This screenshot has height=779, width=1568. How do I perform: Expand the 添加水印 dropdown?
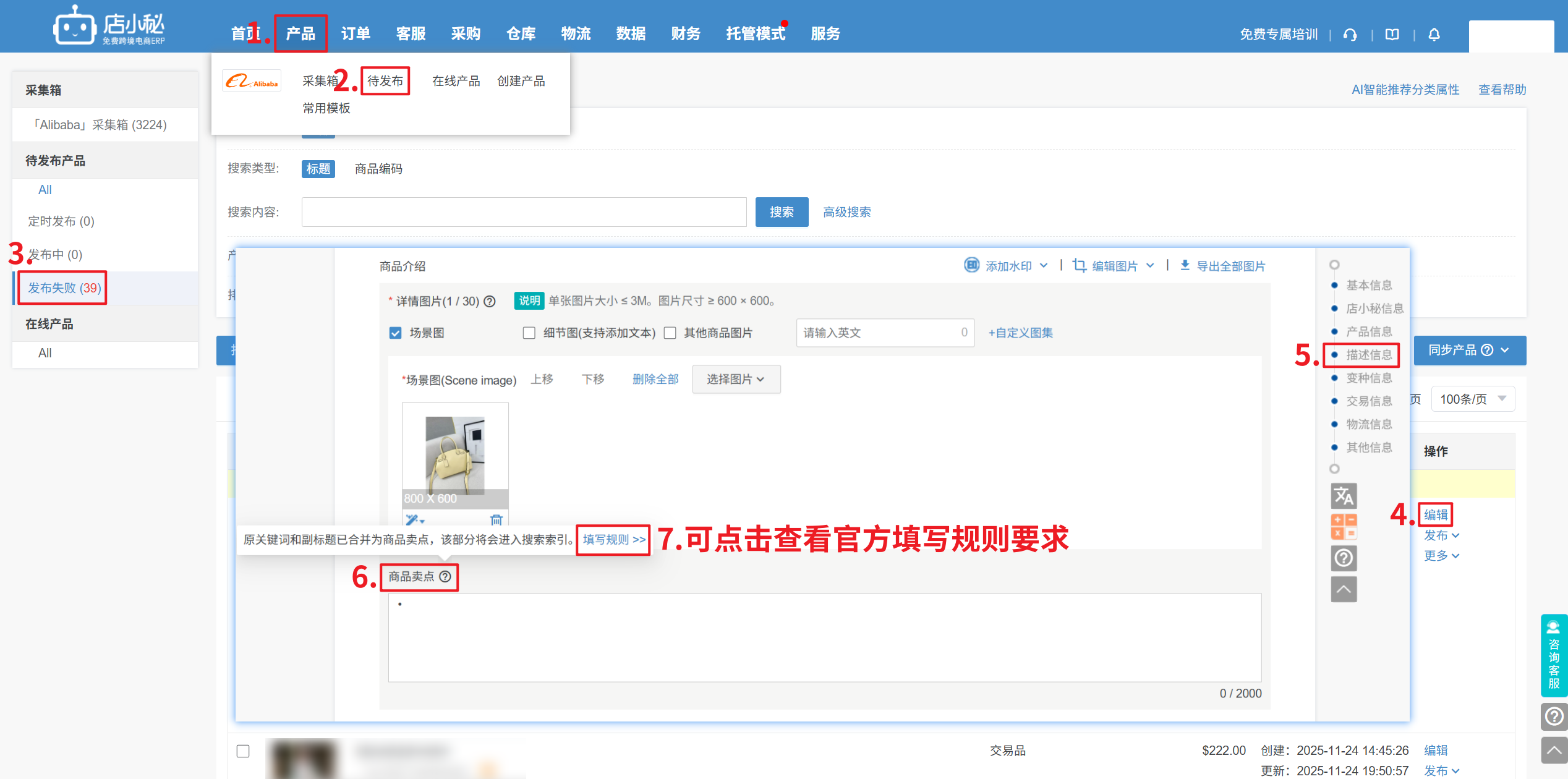pyautogui.click(x=1008, y=266)
